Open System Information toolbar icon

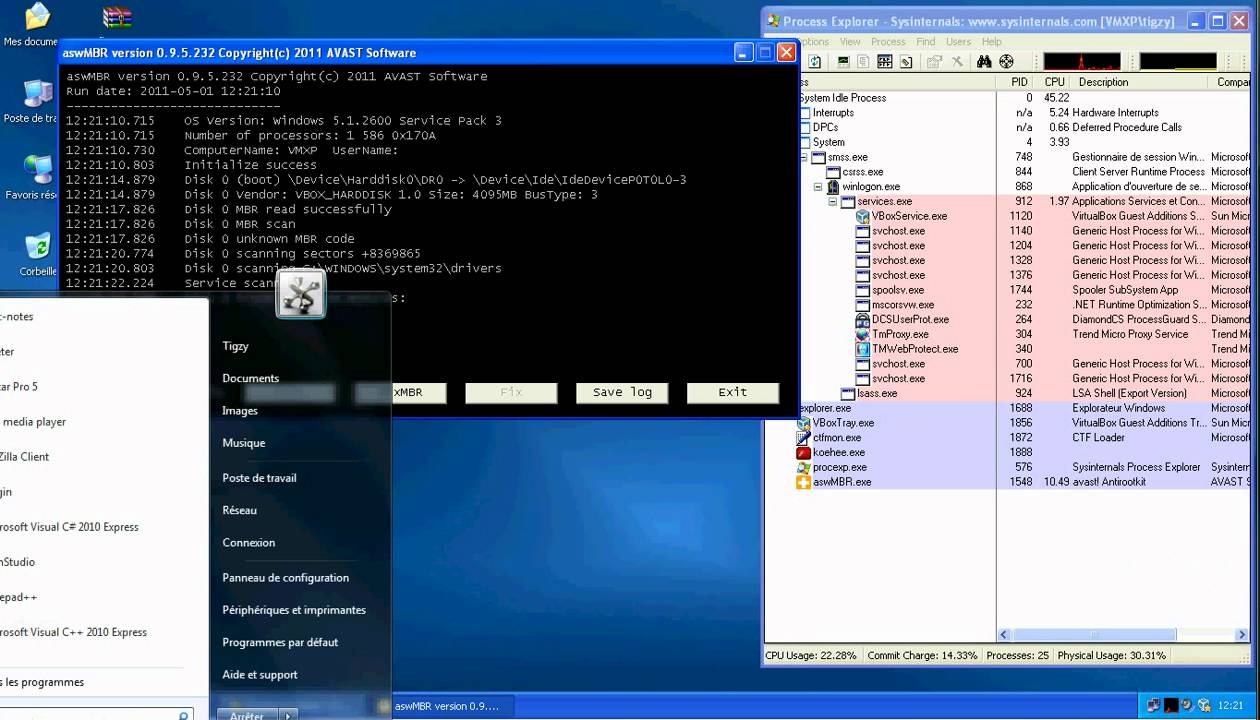coord(844,61)
